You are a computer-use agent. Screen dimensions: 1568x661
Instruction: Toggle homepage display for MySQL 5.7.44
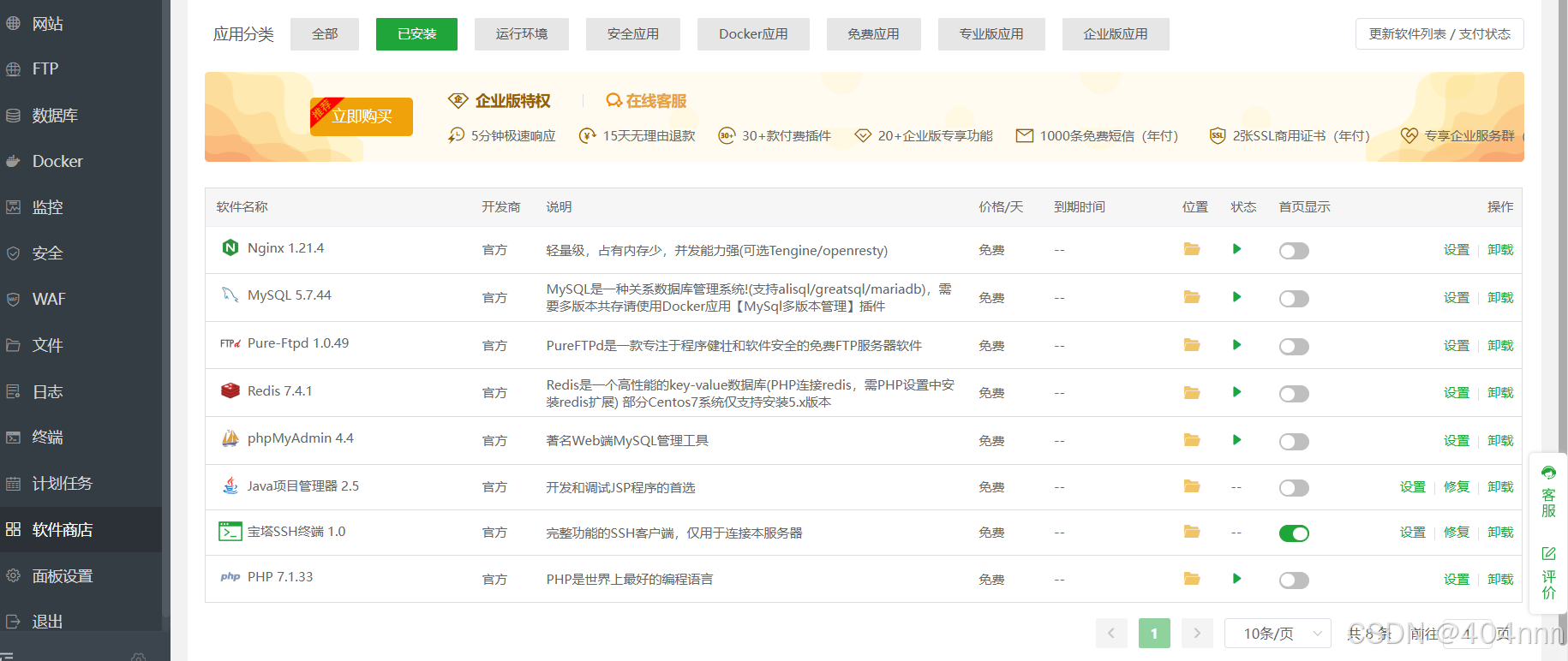pos(1294,299)
